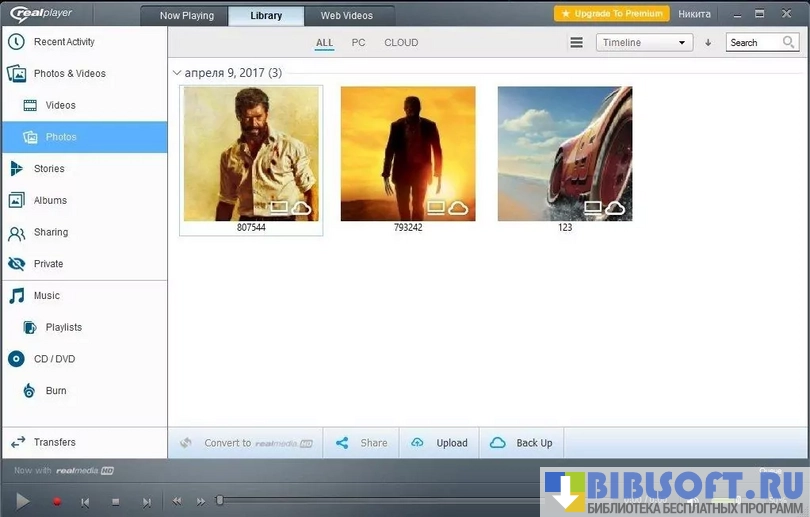Screen dimensions: 810x517
Task: Open the CD / DVD disc icon
Action: [x=16, y=359]
